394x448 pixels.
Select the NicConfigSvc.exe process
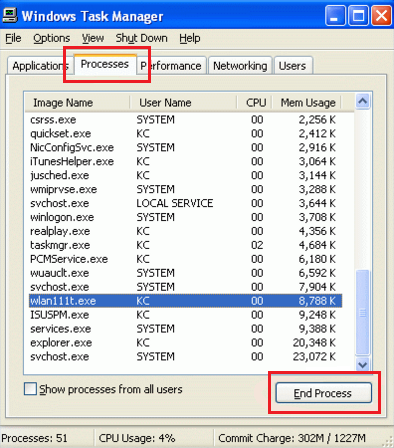click(185, 148)
